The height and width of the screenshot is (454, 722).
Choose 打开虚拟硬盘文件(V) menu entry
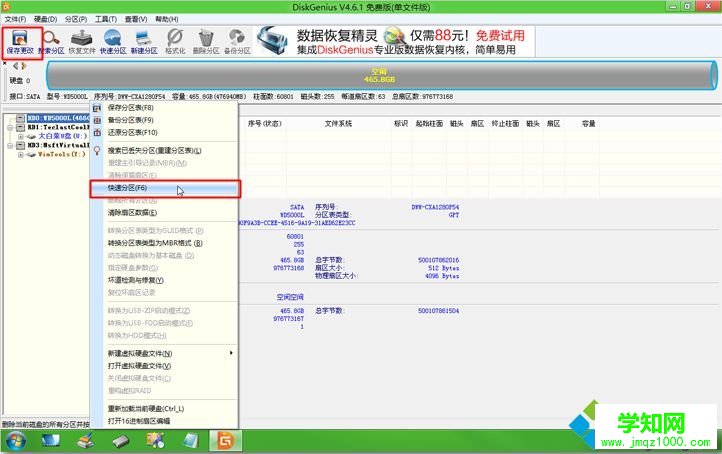pyautogui.click(x=164, y=366)
